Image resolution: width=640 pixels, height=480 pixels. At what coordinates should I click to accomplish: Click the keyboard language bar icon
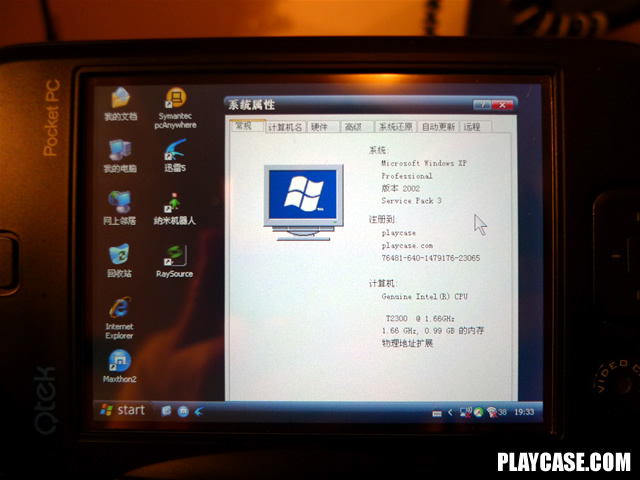click(x=437, y=413)
